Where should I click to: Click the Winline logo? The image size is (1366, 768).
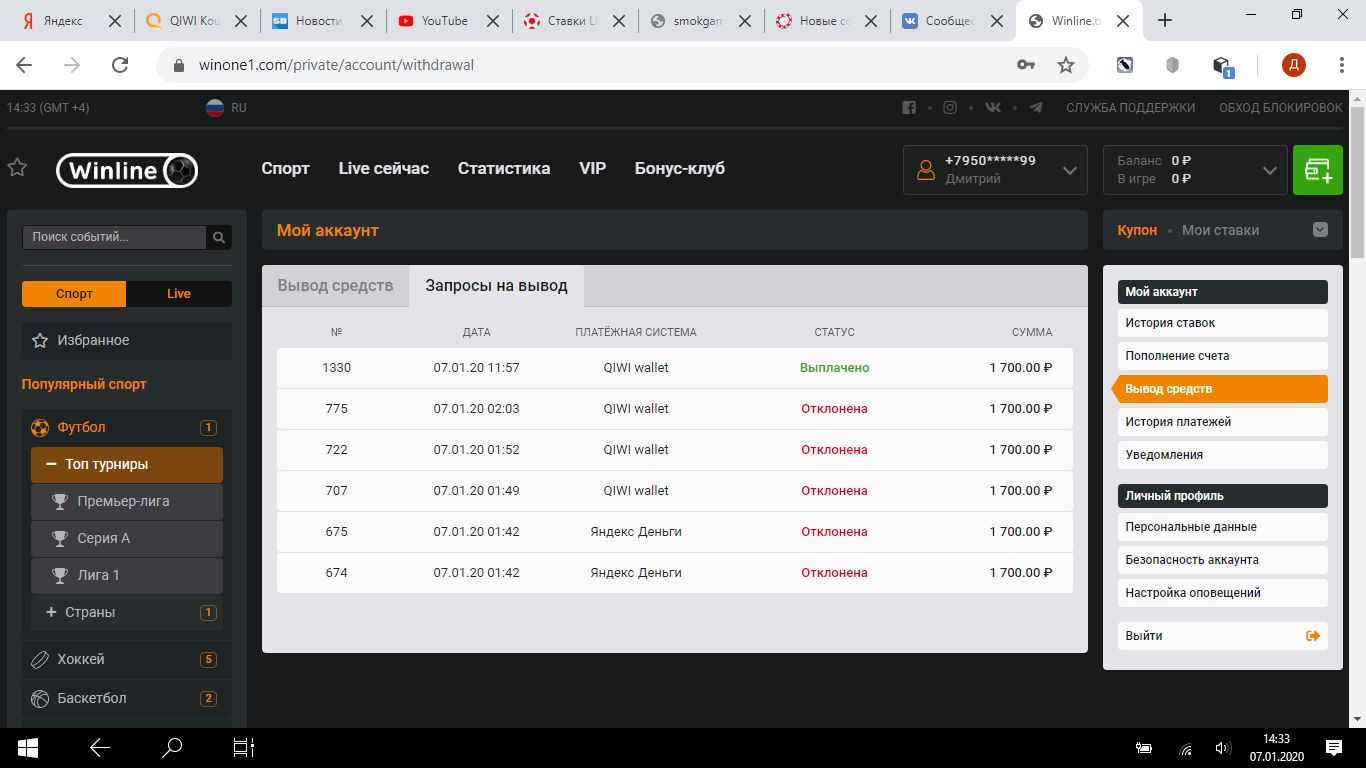[127, 170]
